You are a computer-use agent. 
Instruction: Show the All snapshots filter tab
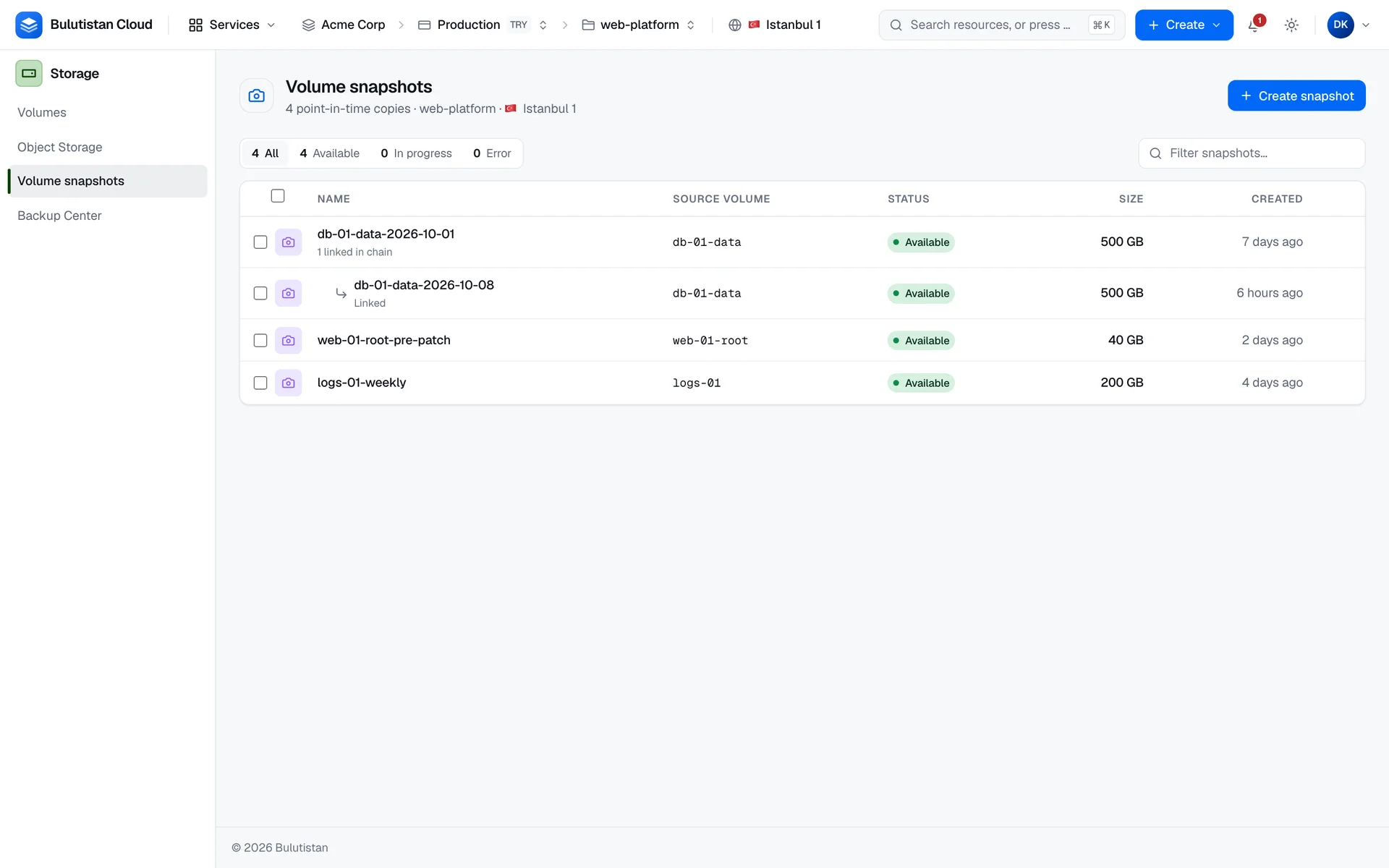click(265, 153)
